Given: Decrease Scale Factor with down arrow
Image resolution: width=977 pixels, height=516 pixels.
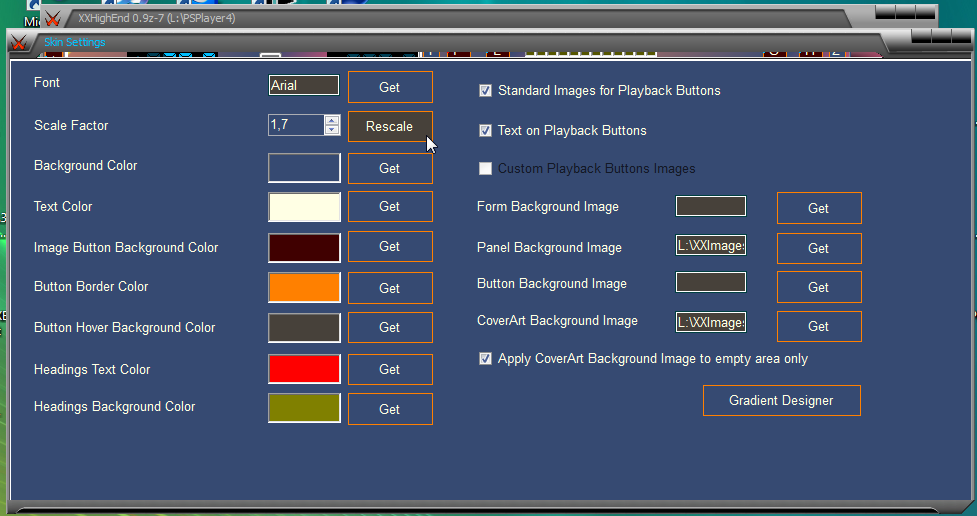Looking at the screenshot, I should 332,130.
